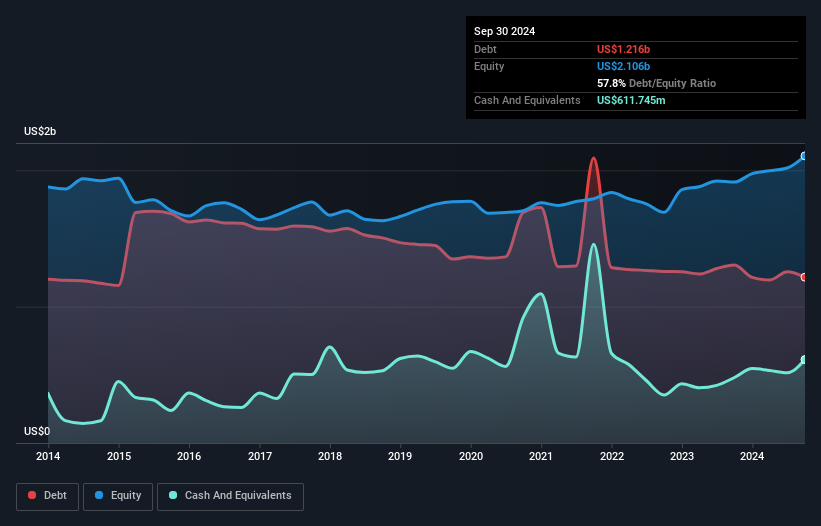Click the 2020 x-axis label

tap(471, 456)
